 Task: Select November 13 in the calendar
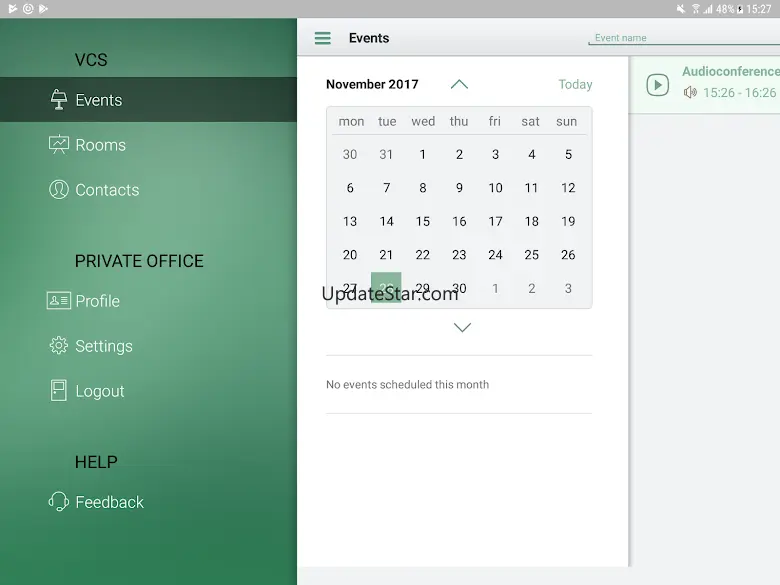click(x=350, y=221)
